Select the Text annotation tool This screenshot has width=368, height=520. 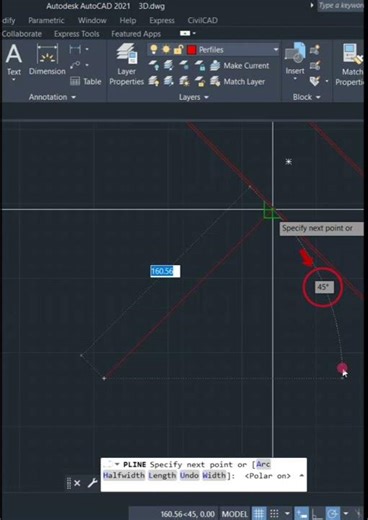click(x=14, y=59)
